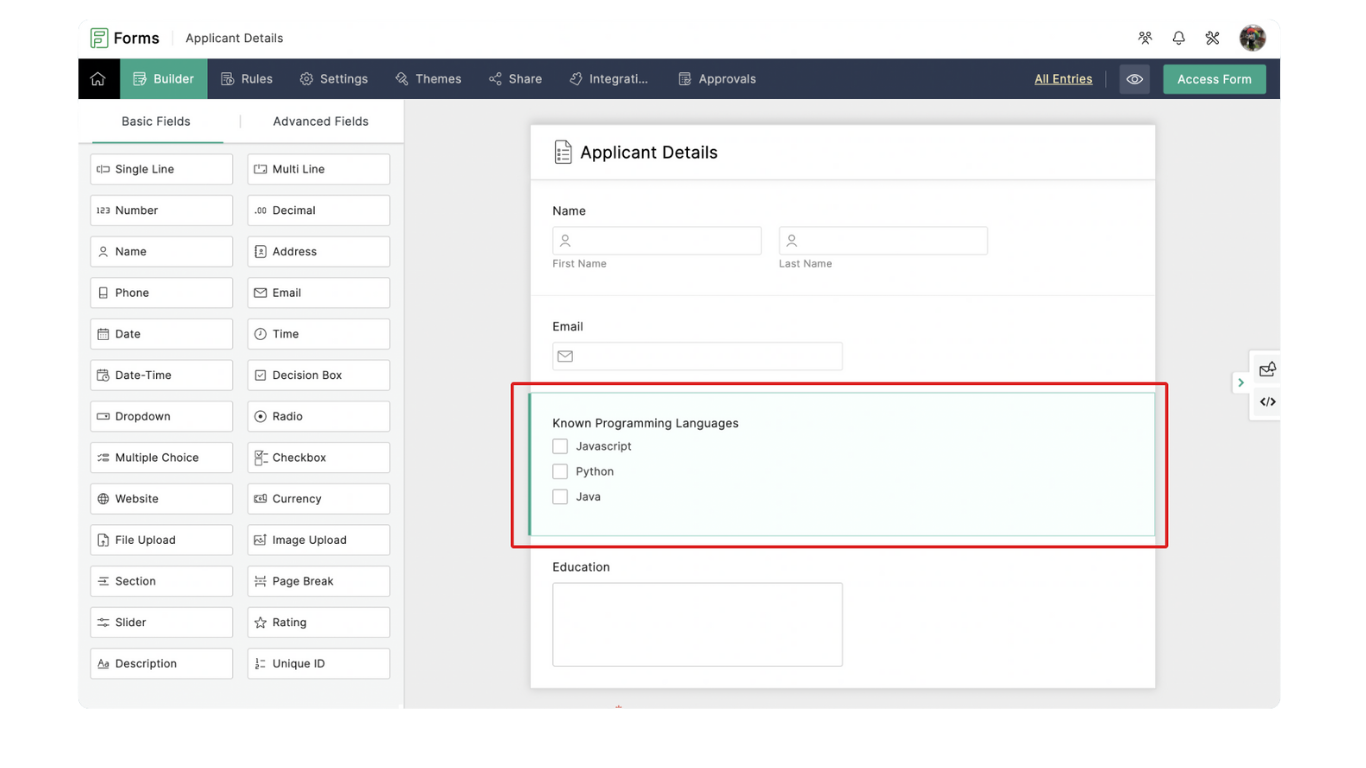This screenshot has width=1366, height=768.
Task: Add a Unique ID field
Action: click(319, 663)
